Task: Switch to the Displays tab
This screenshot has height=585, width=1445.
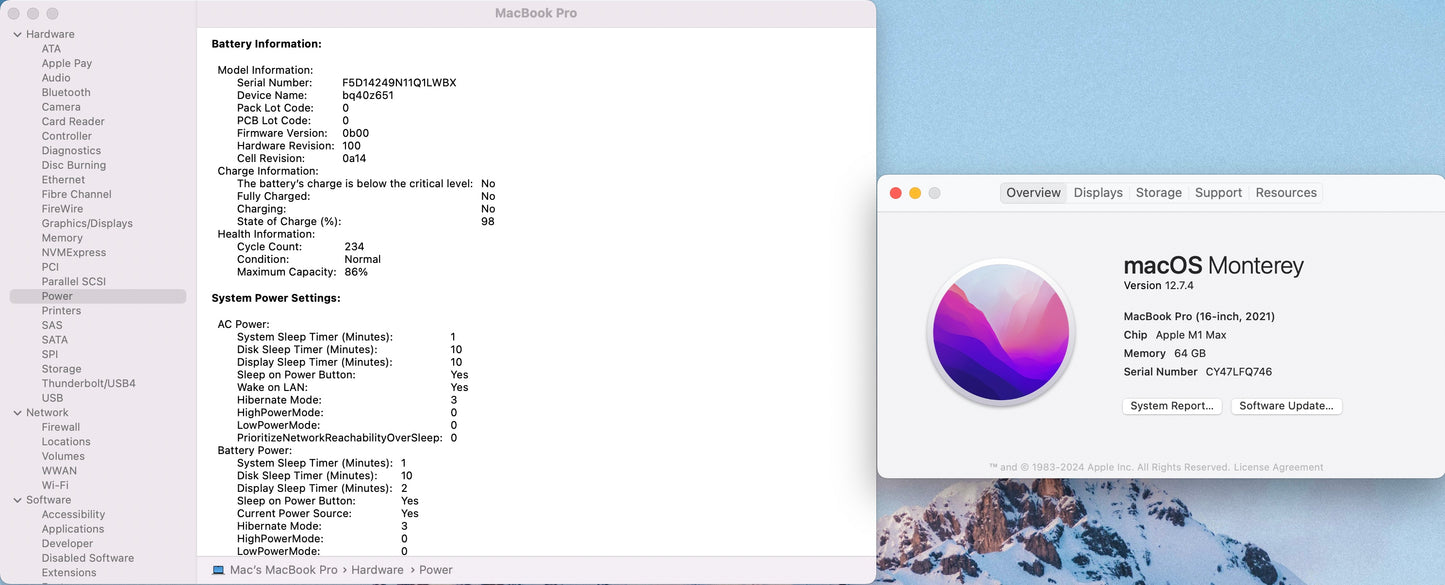Action: [1098, 193]
